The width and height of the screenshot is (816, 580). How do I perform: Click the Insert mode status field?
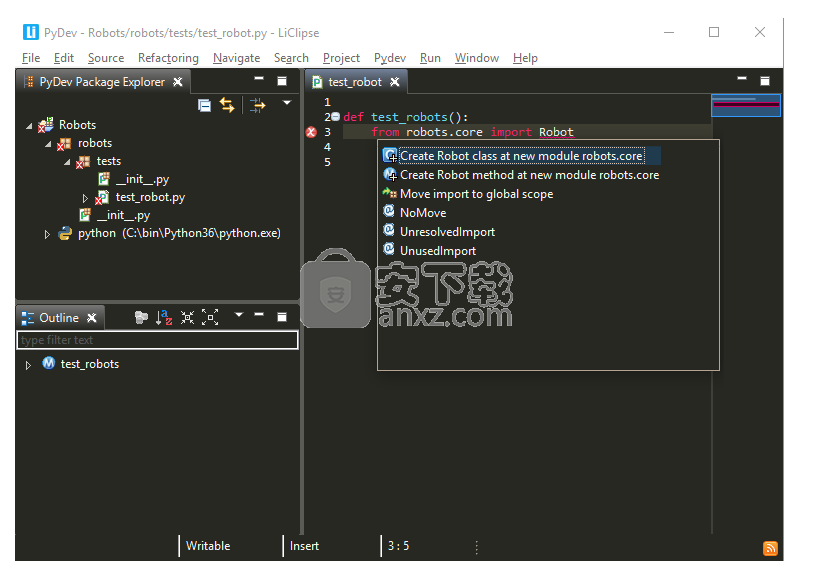pos(304,546)
